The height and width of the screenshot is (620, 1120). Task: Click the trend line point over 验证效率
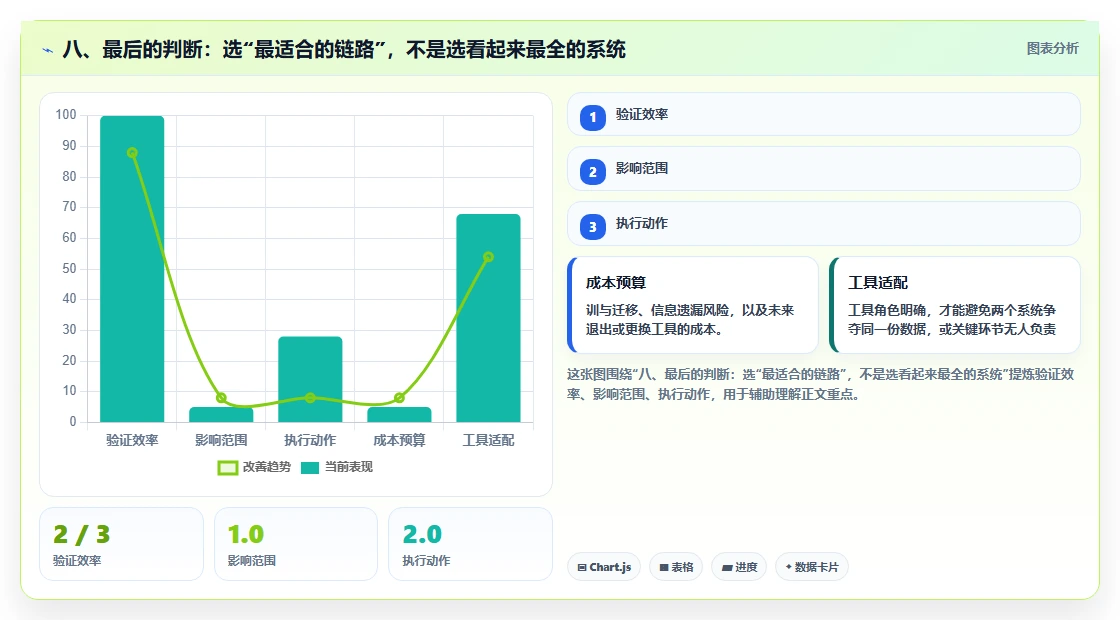click(x=132, y=153)
